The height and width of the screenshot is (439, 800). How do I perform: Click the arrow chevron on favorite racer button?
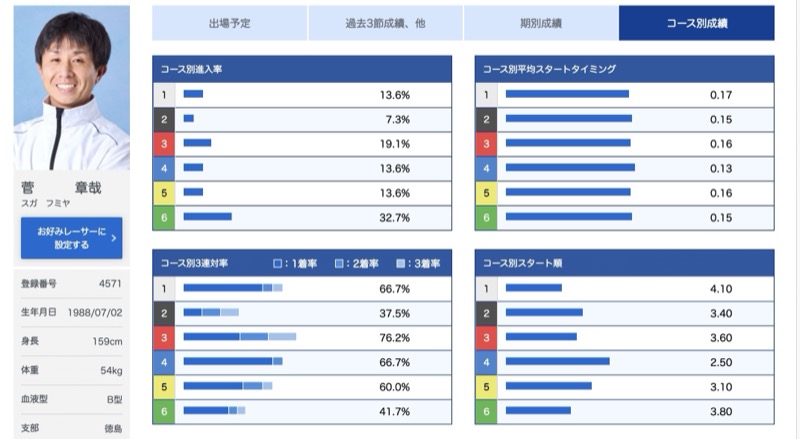114,238
